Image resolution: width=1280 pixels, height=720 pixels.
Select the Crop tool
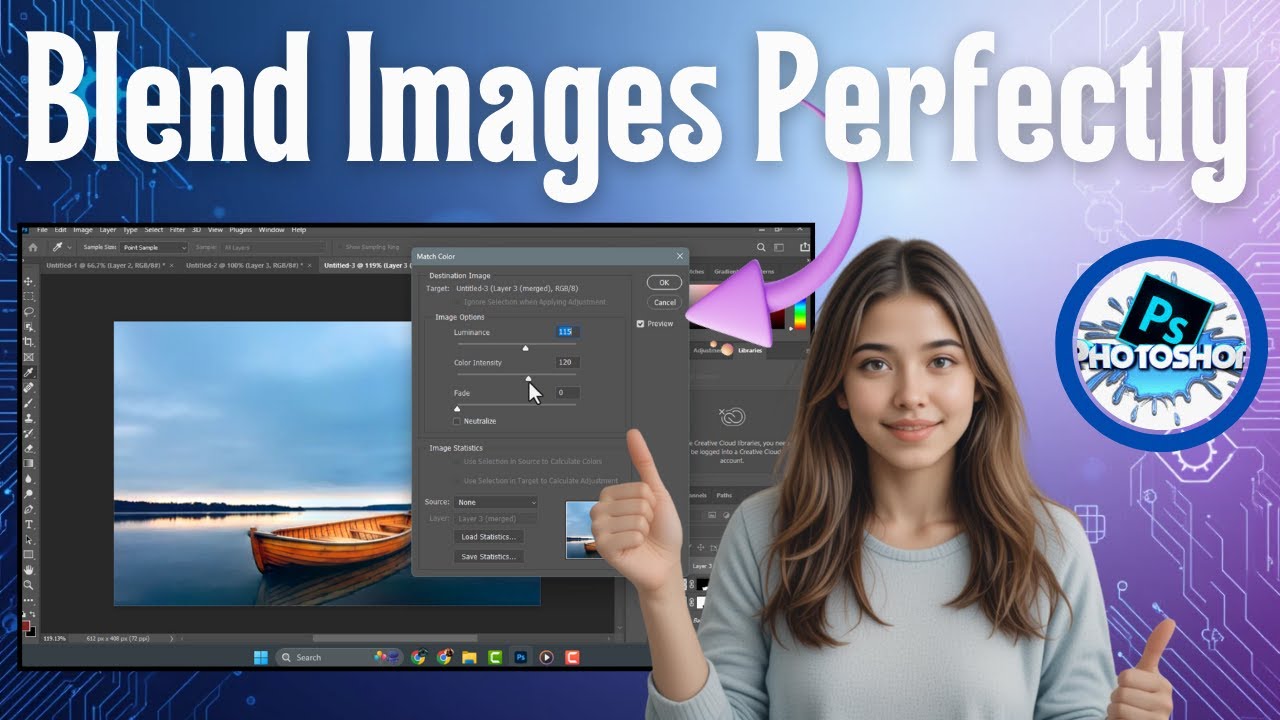(x=29, y=342)
